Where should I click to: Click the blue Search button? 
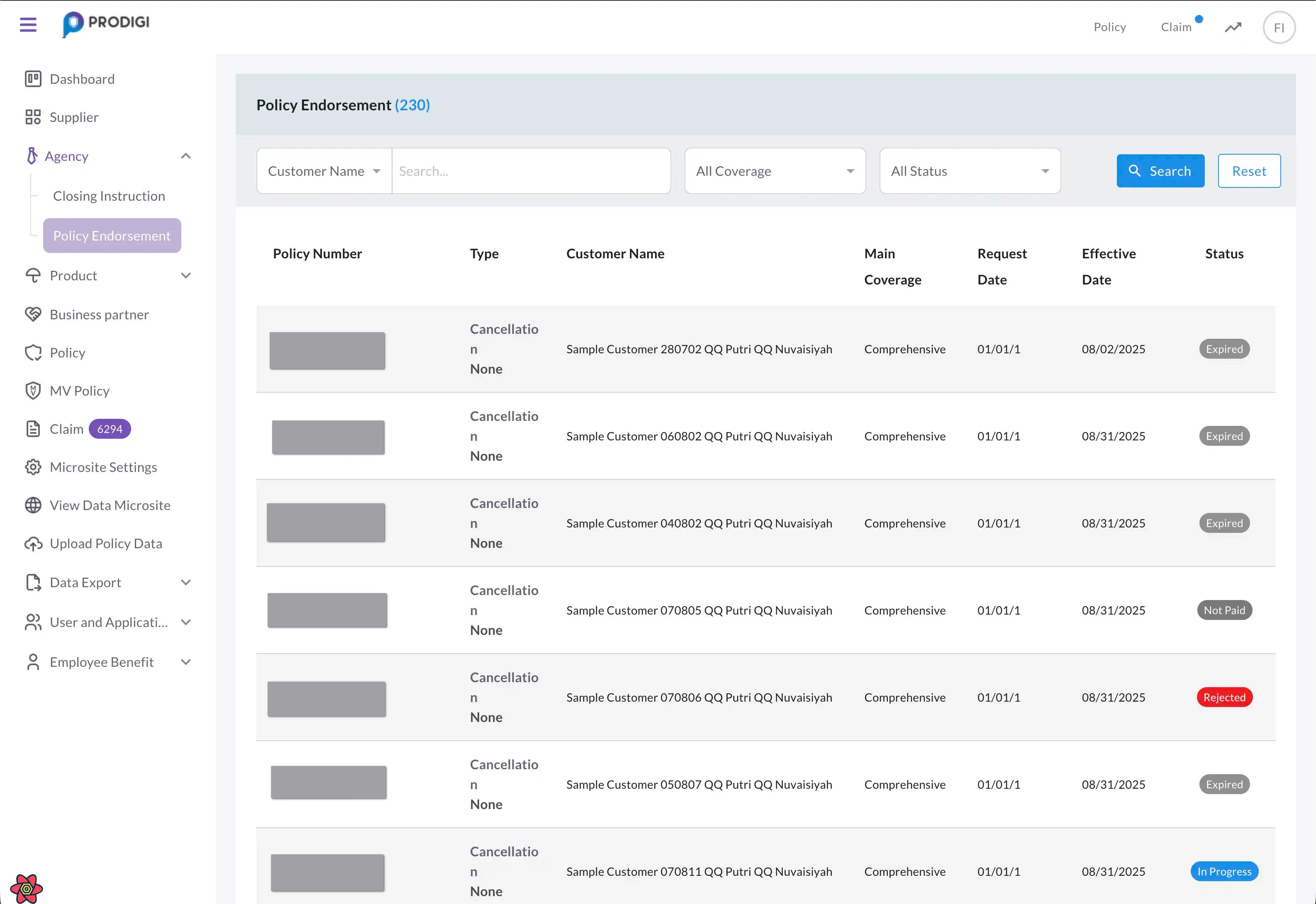click(1160, 171)
